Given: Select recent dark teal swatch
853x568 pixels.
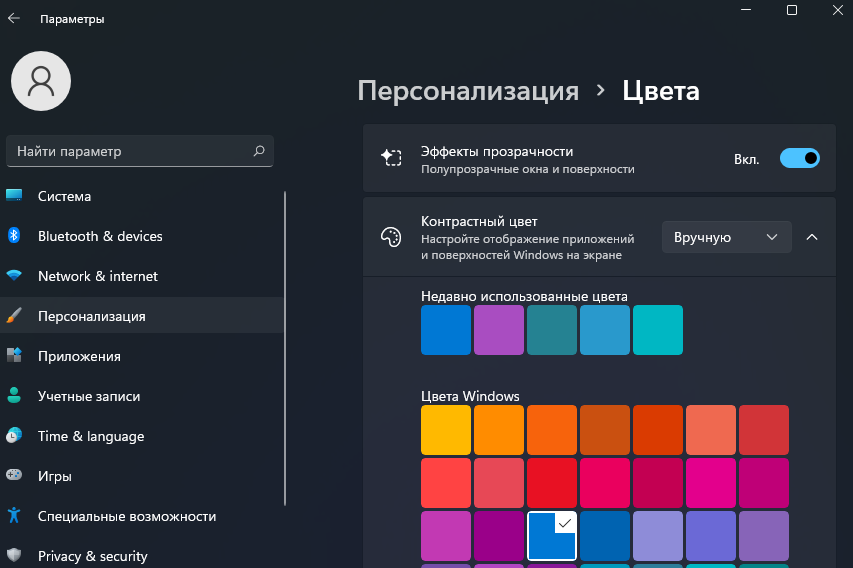Looking at the screenshot, I should coord(552,330).
